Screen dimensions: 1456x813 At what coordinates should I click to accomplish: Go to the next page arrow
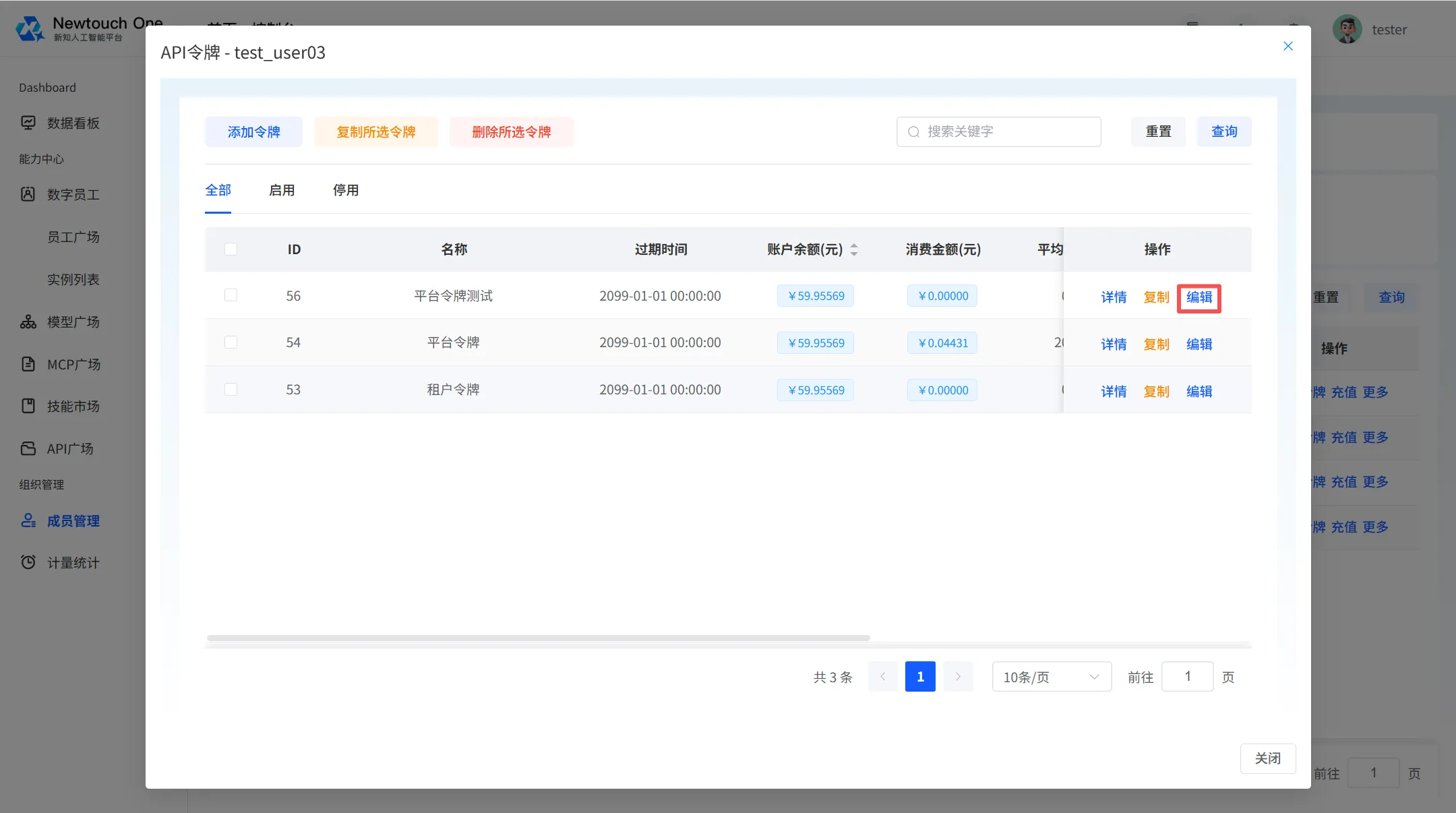(x=958, y=677)
